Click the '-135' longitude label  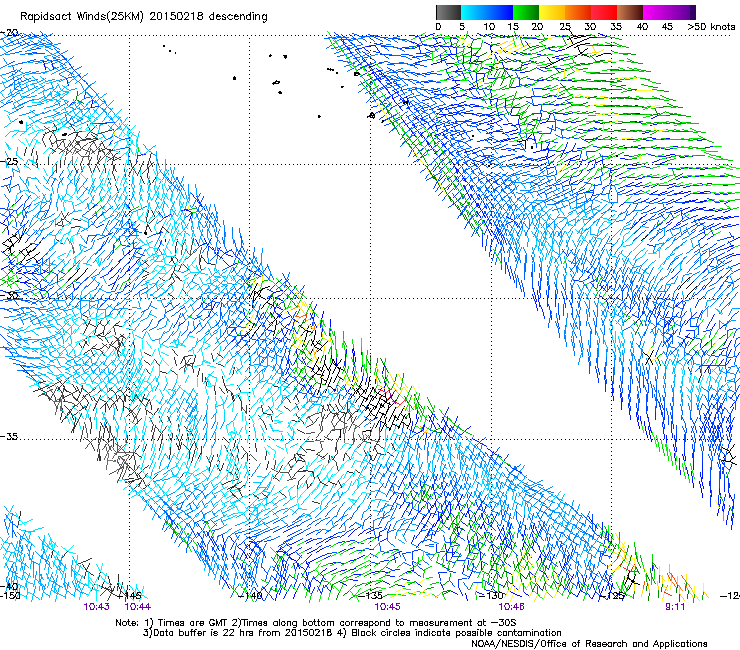click(x=370, y=596)
